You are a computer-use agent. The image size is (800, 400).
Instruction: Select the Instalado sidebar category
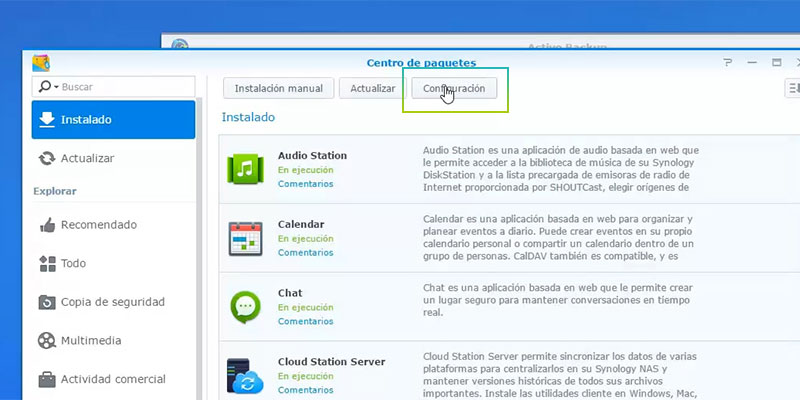click(x=113, y=119)
